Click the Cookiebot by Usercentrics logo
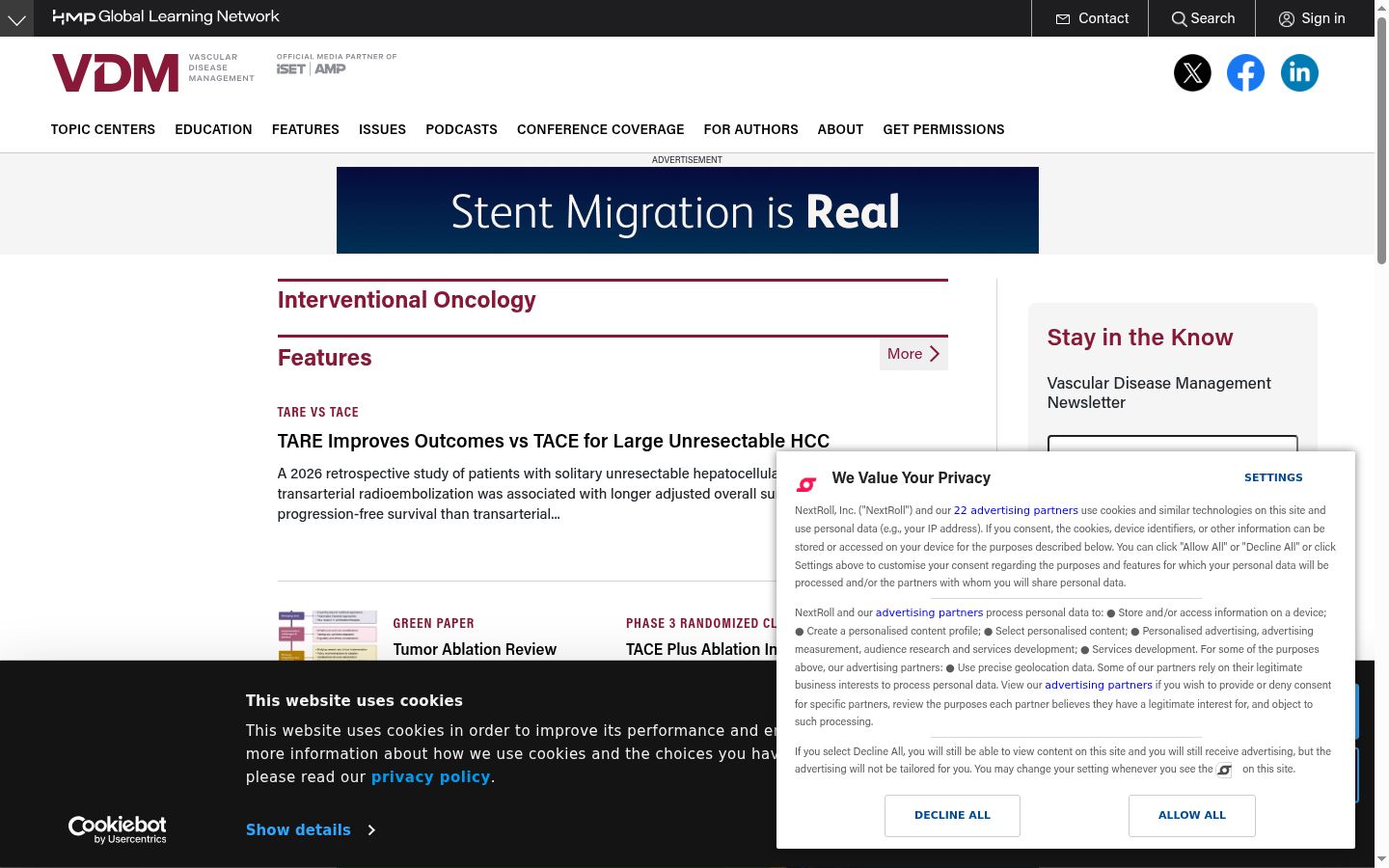This screenshot has height=868, width=1389. coord(118,829)
